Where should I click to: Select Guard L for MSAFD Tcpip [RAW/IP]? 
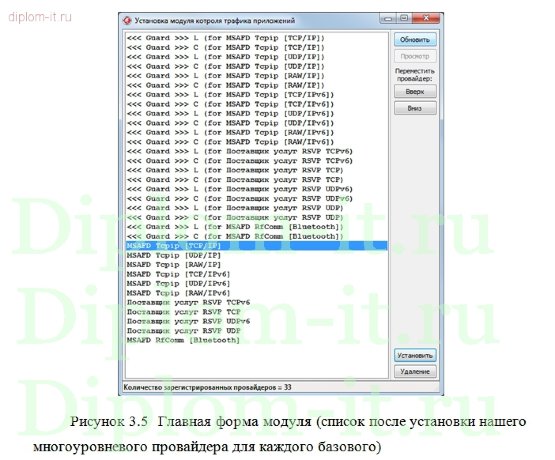[256, 76]
